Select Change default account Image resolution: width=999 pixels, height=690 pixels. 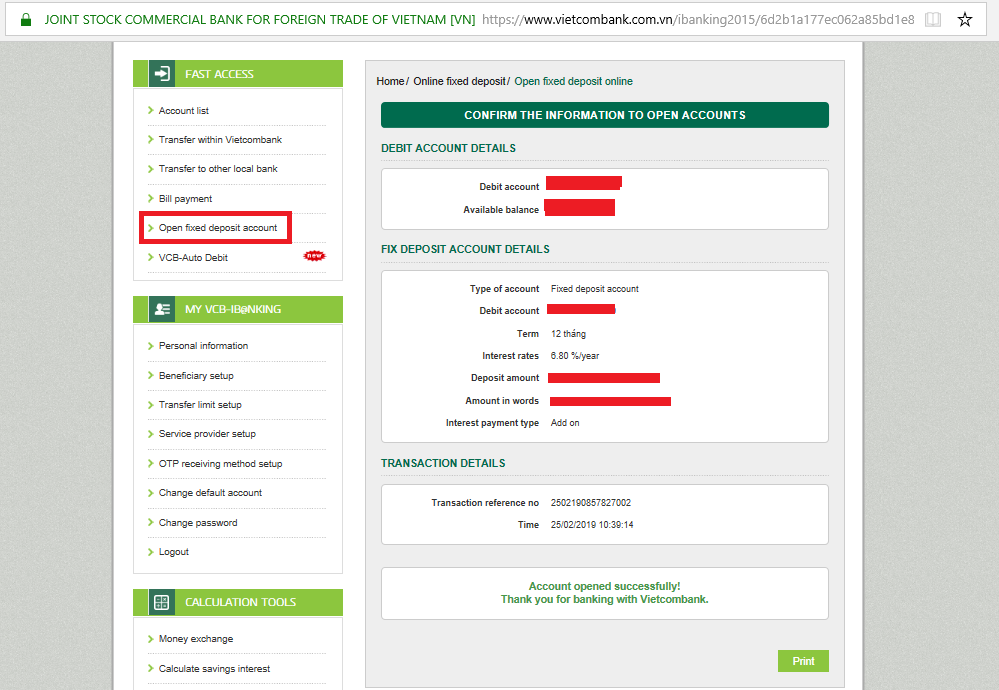coord(210,493)
